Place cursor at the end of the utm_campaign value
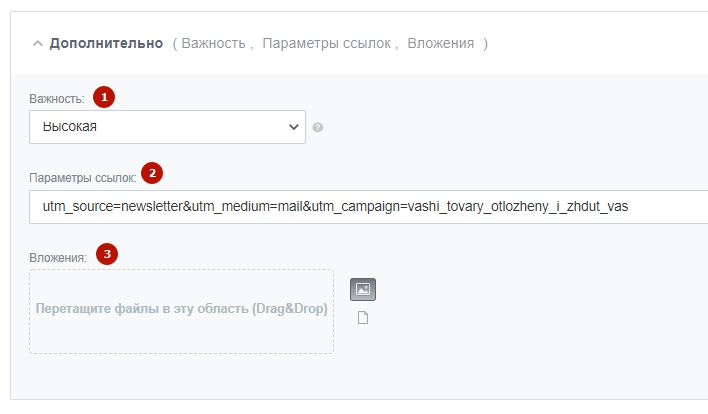Viewport: 708px width, 414px height. pos(629,207)
